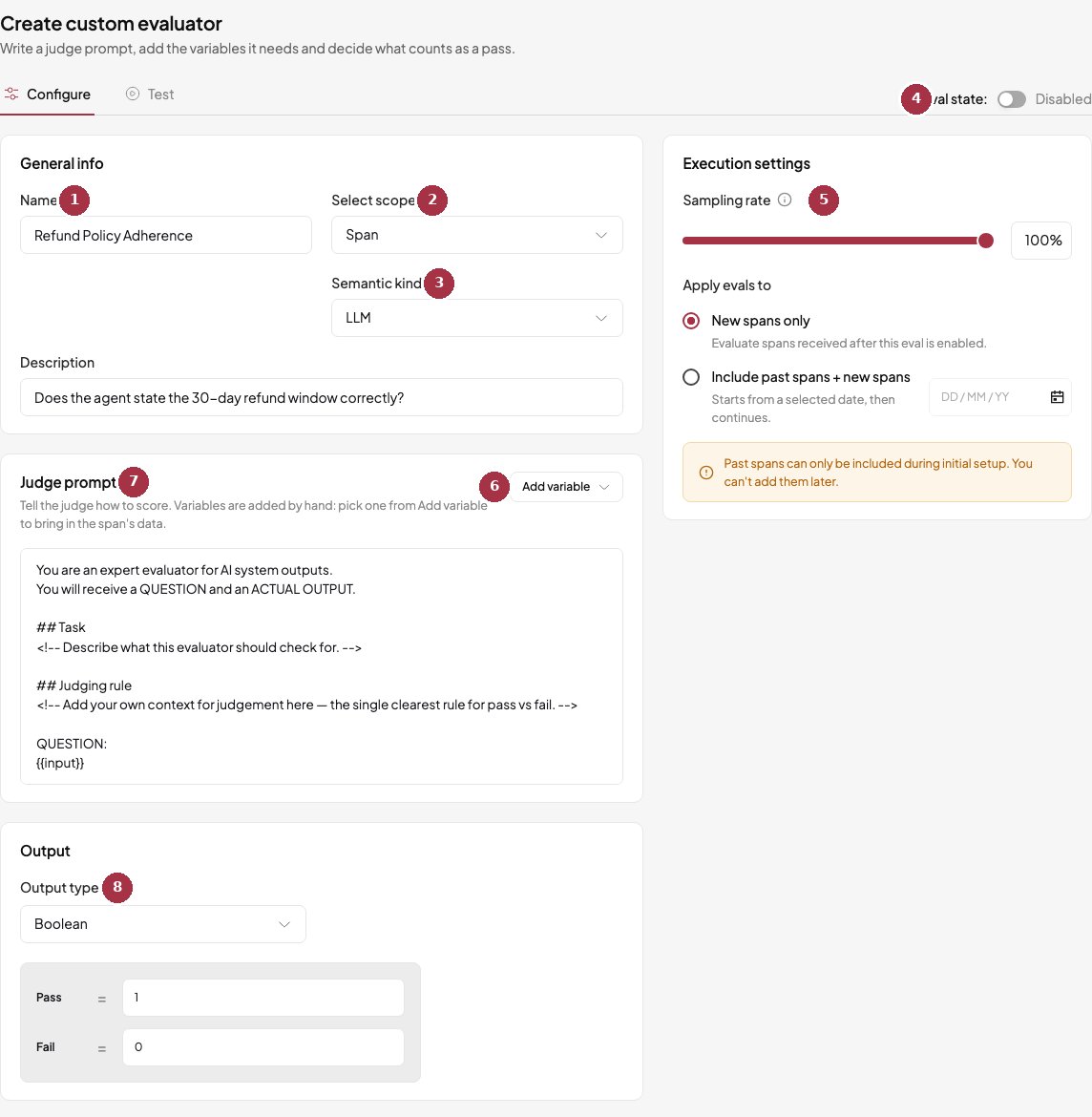Click the 'Execution settings' heading
The image size is (1092, 1117).
(x=746, y=163)
